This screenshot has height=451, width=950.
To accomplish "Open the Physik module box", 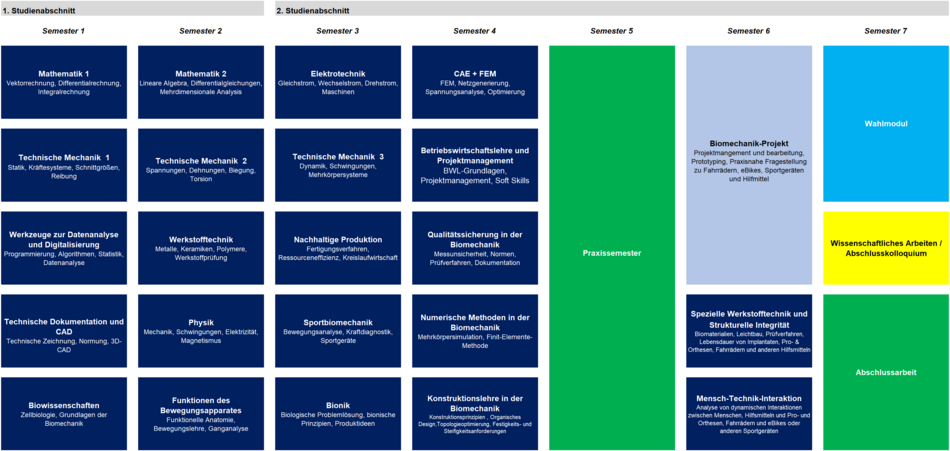I will (x=201, y=331).
